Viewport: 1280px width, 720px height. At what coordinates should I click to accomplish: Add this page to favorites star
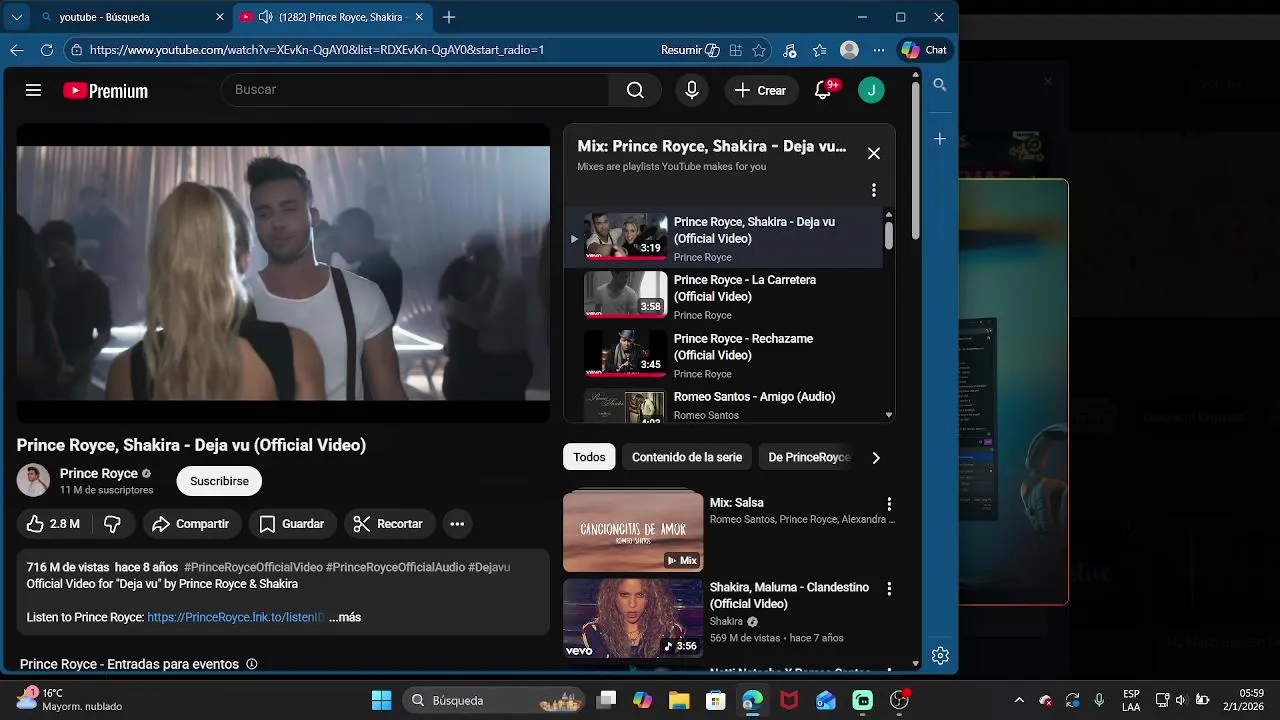[759, 50]
